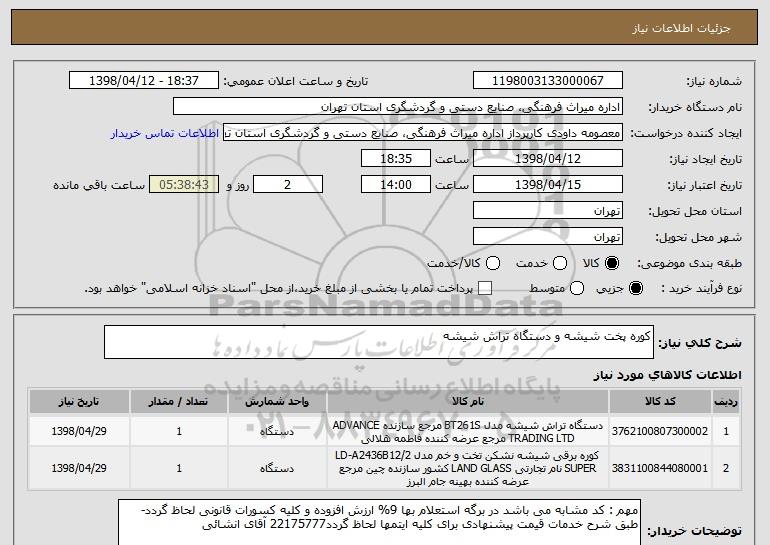Click the کد کالا column header
This screenshot has height=545, width=770.
660,402
